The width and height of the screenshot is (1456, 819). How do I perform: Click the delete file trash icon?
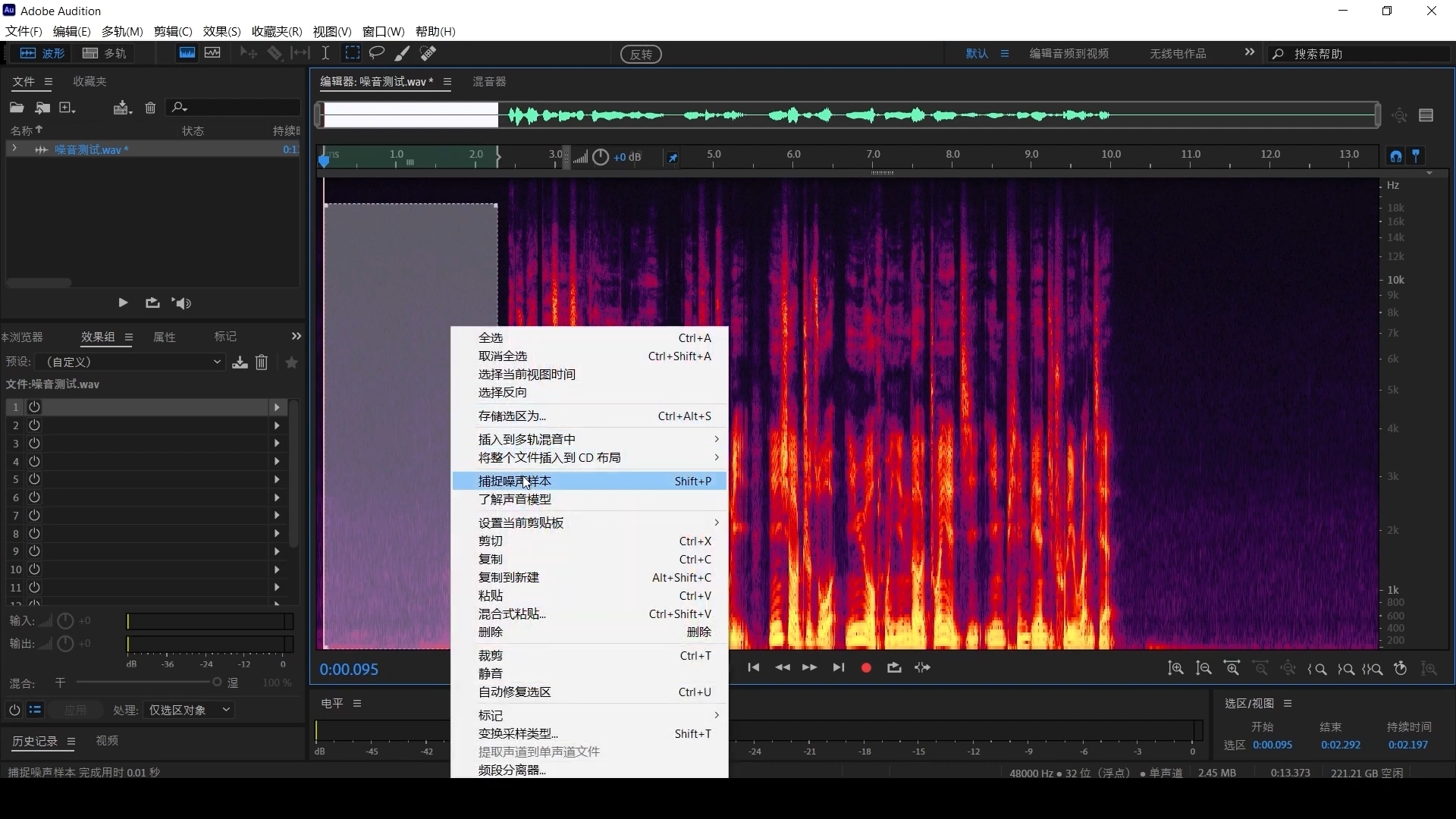[x=150, y=108]
